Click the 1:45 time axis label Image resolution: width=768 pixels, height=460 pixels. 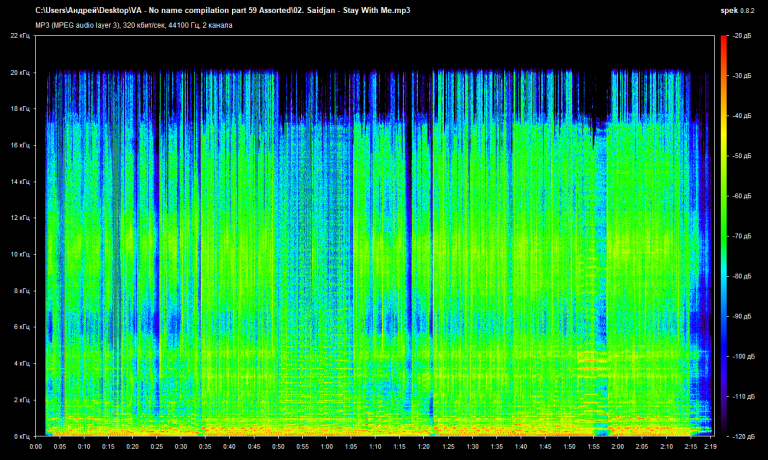(x=545, y=447)
